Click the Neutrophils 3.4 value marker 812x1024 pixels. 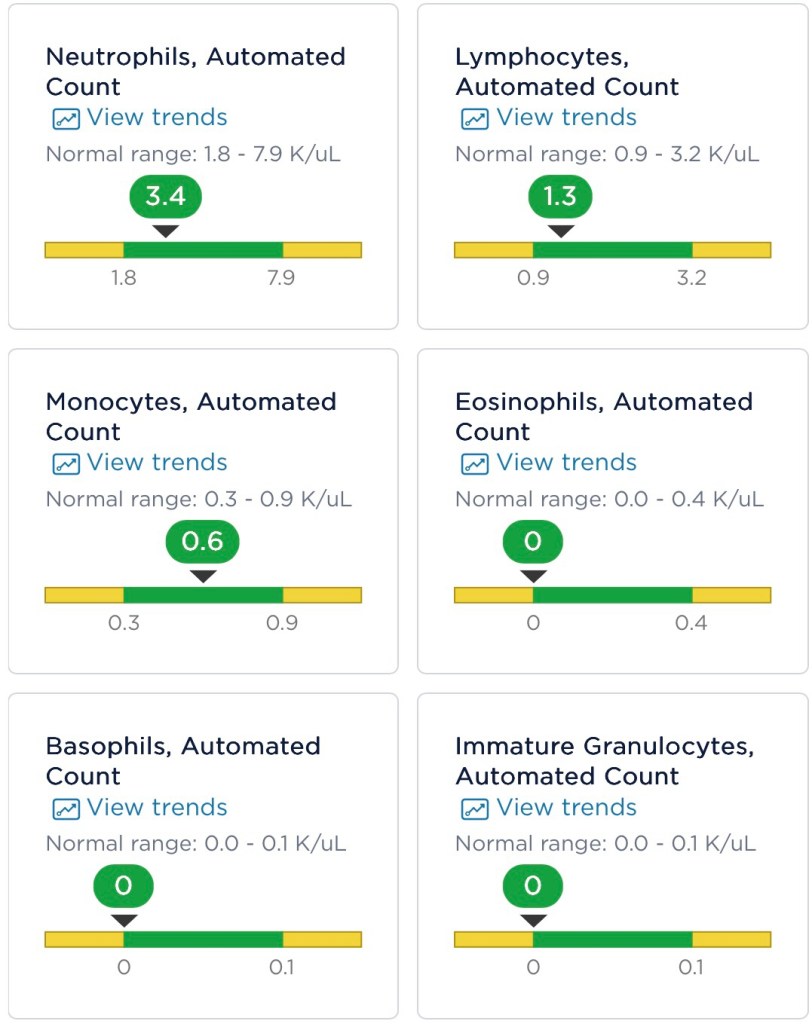click(166, 197)
